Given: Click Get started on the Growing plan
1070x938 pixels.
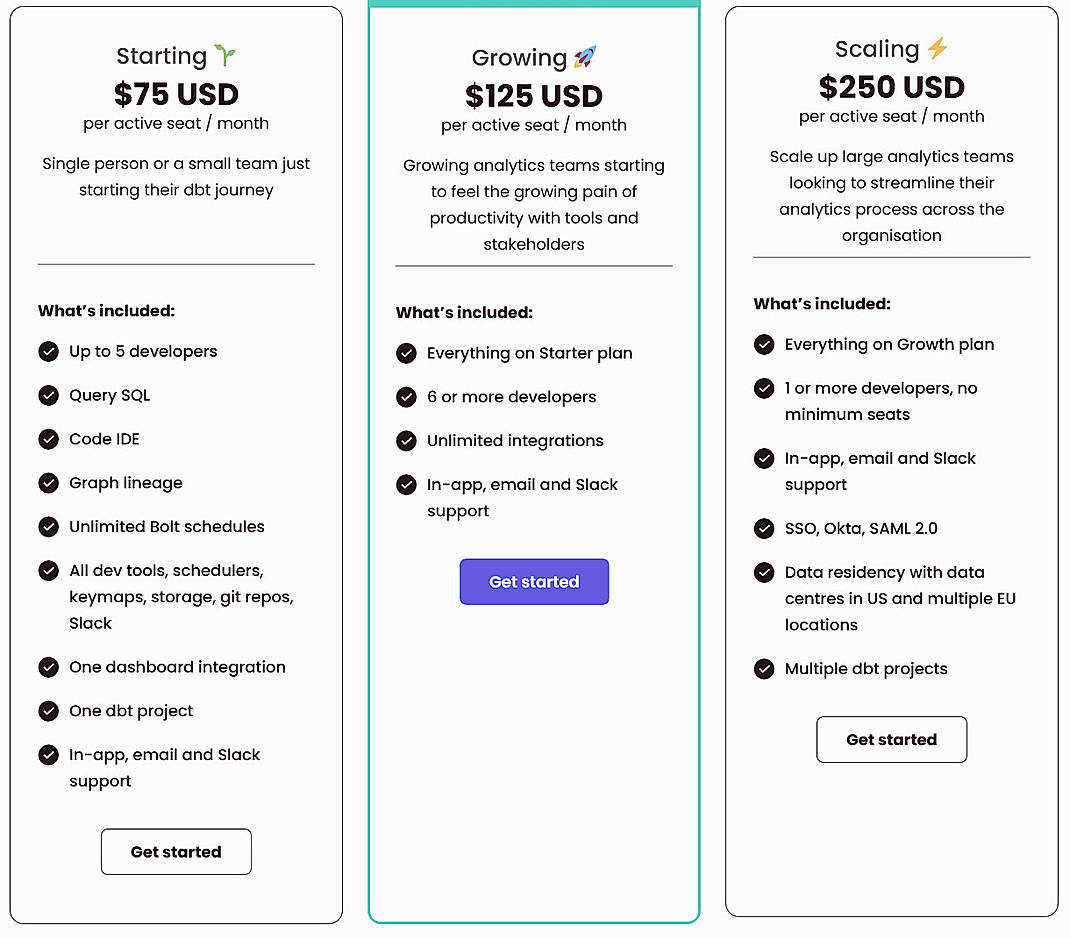Looking at the screenshot, I should click(x=534, y=581).
